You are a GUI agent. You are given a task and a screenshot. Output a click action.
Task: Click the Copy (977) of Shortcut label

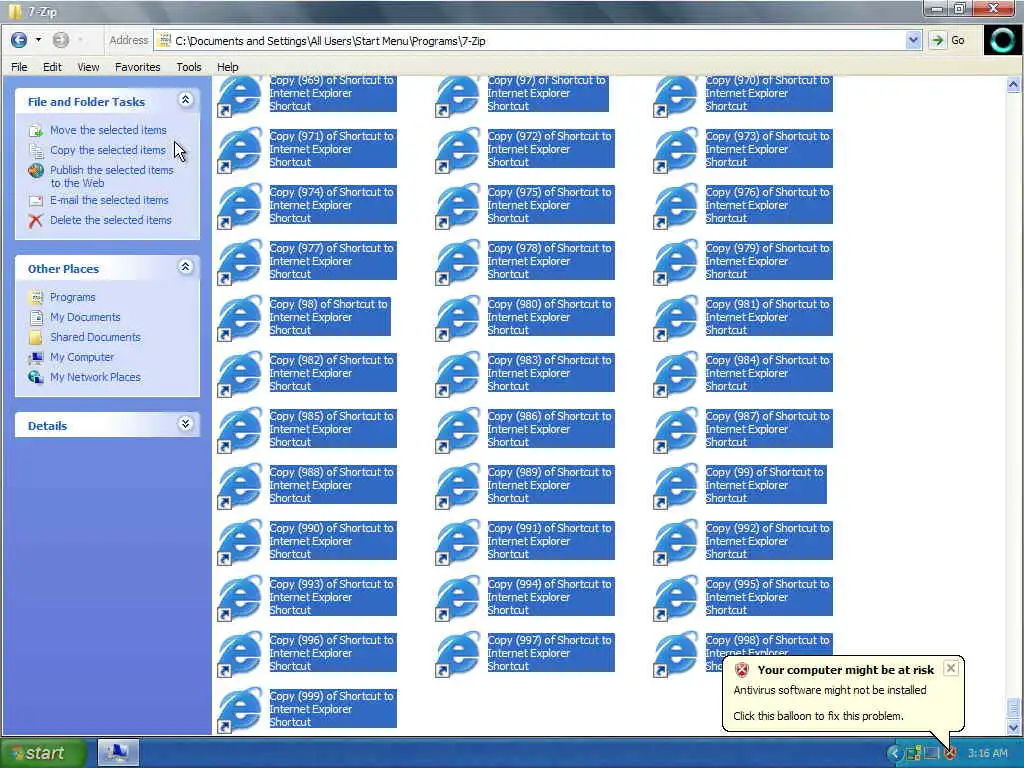click(332, 261)
